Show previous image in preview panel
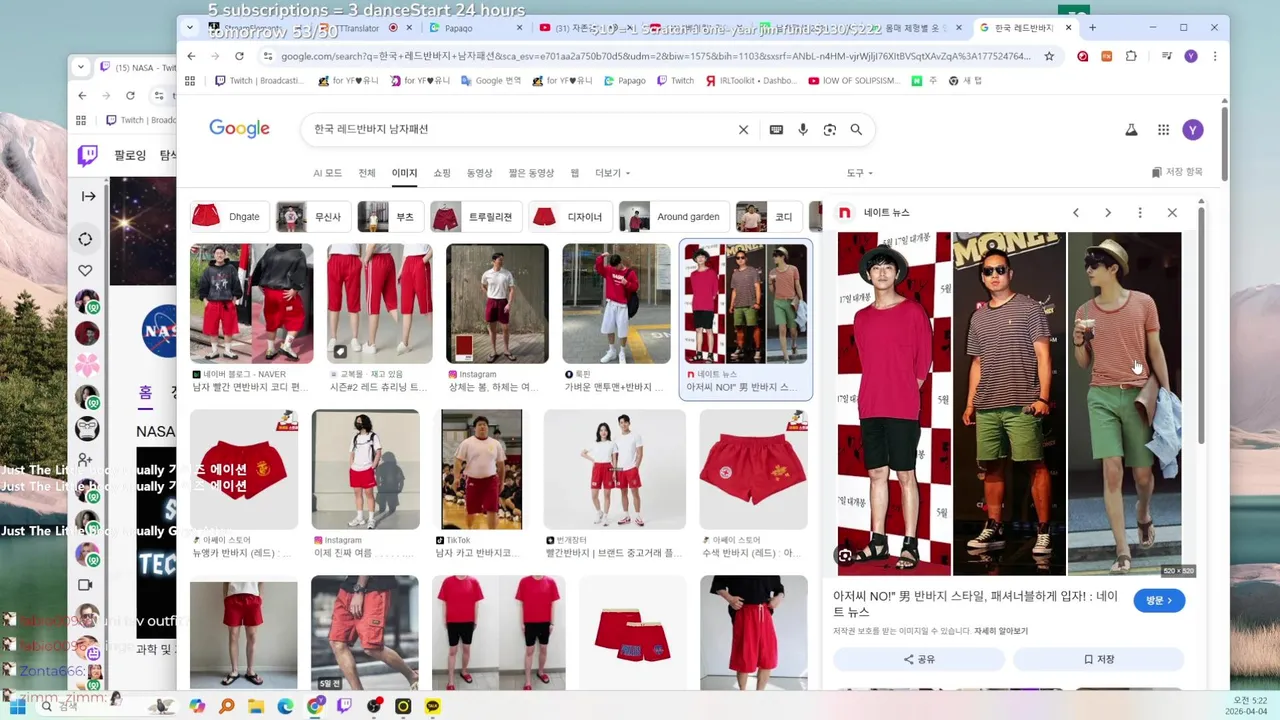This screenshot has height=720, width=1280. click(1076, 213)
